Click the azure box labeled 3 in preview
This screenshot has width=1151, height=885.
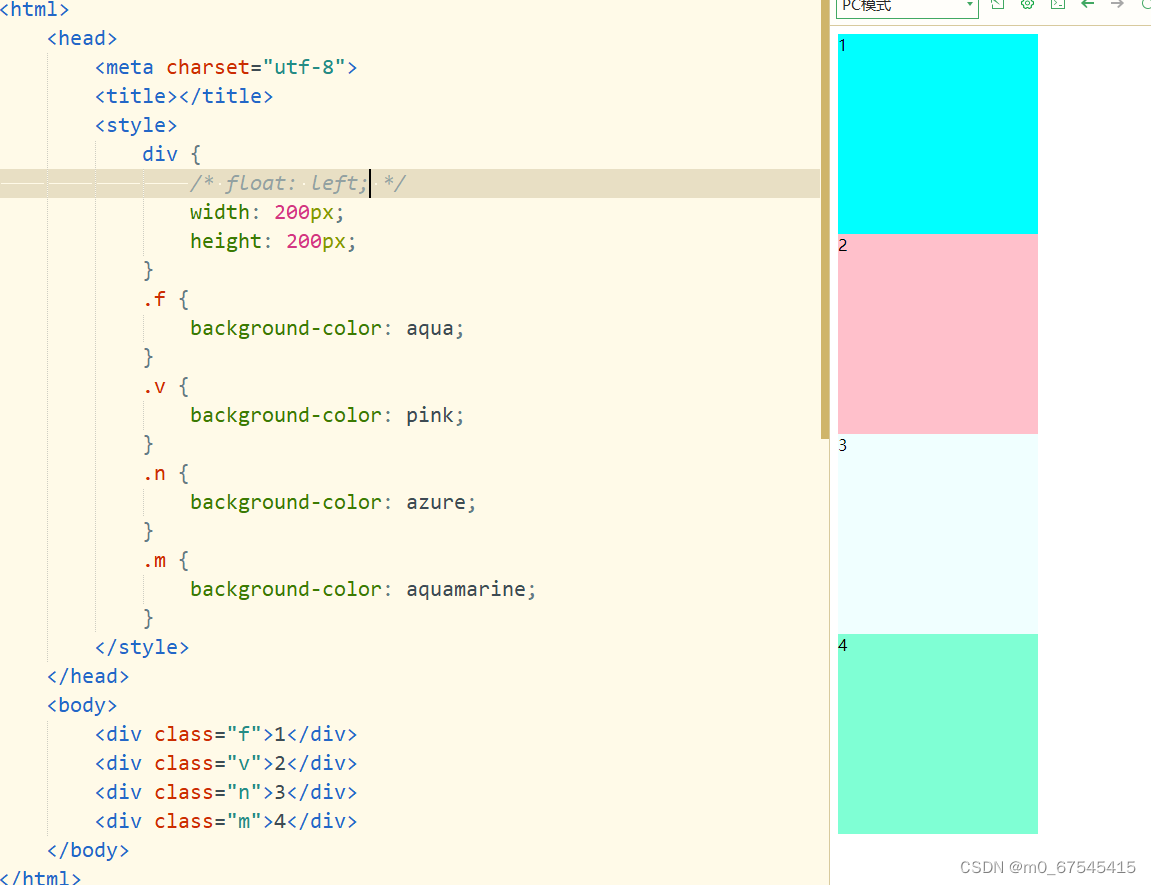(937, 533)
